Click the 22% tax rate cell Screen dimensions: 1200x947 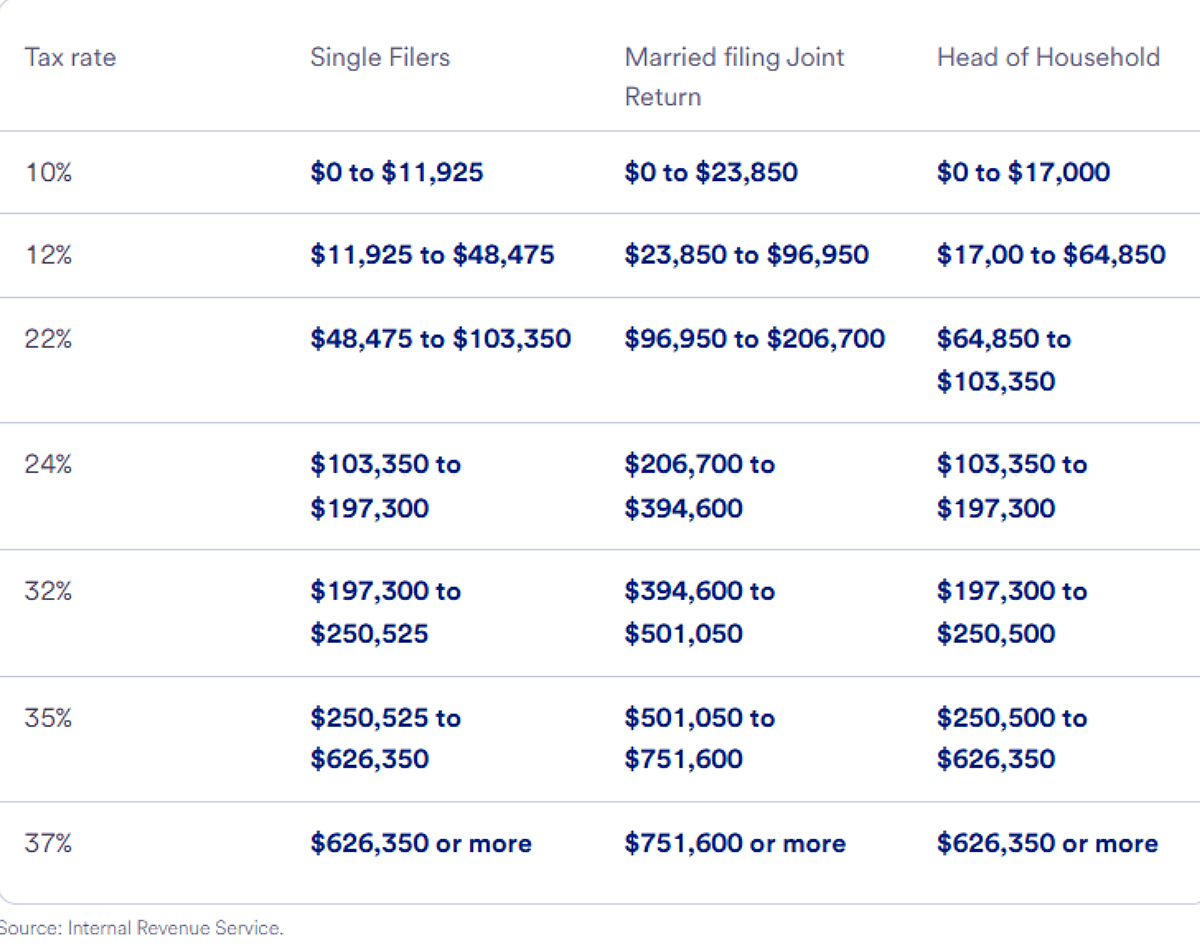coord(48,339)
